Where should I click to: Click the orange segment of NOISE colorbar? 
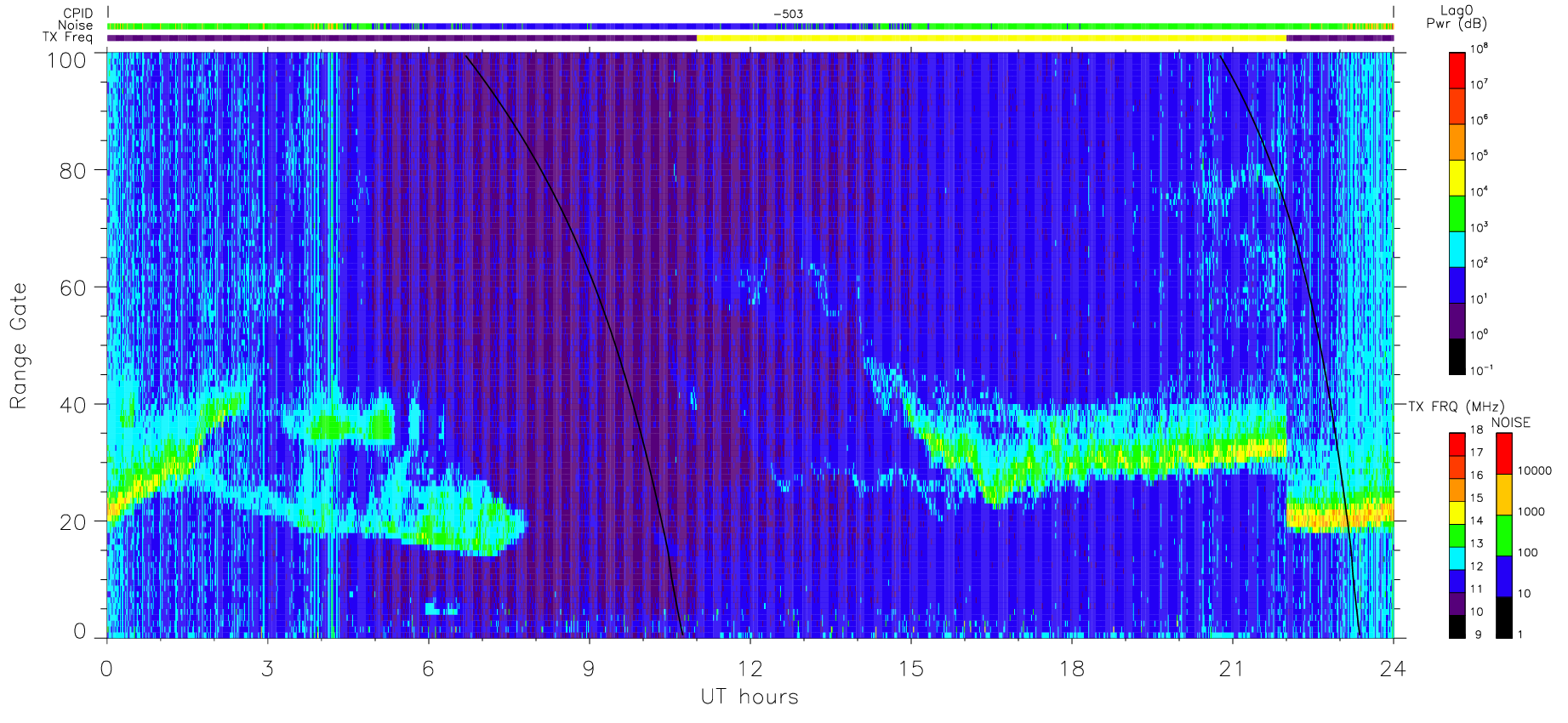click(1504, 494)
